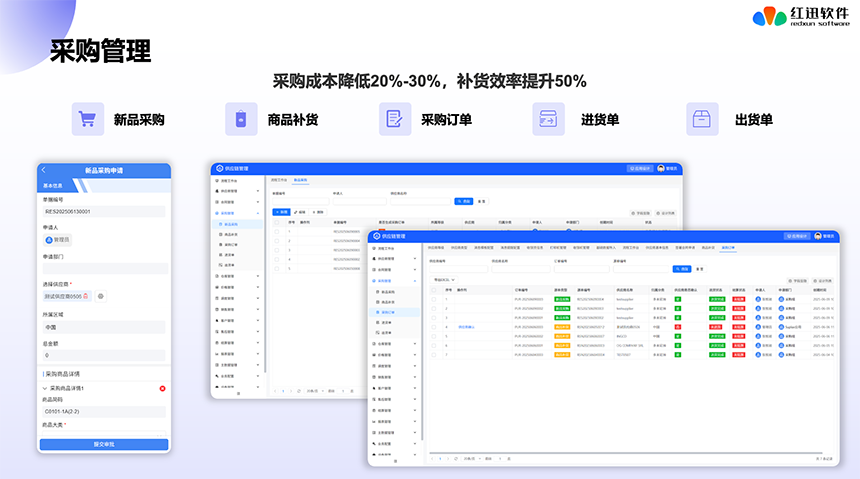860x479 pixels.
Task: Collapse the 采购商品详情1 section
Action: coord(44,387)
